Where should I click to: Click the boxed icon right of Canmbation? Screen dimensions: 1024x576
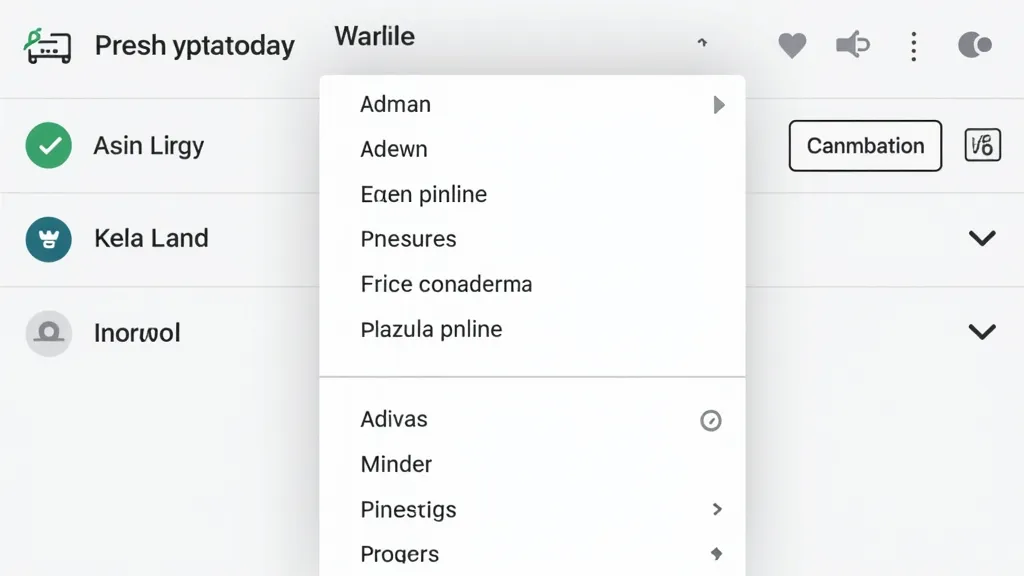(x=982, y=146)
